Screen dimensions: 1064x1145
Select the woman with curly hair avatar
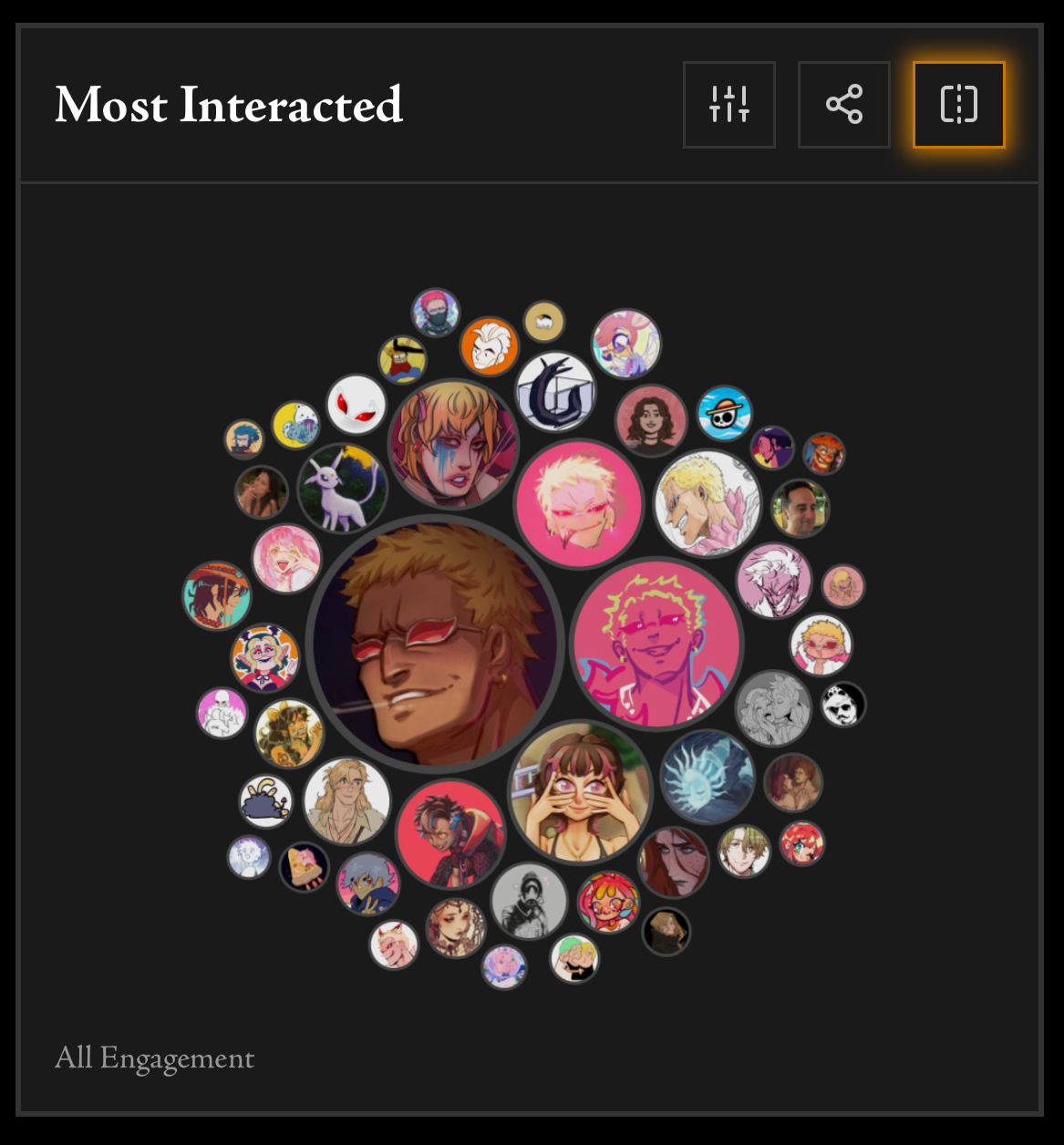[651, 420]
